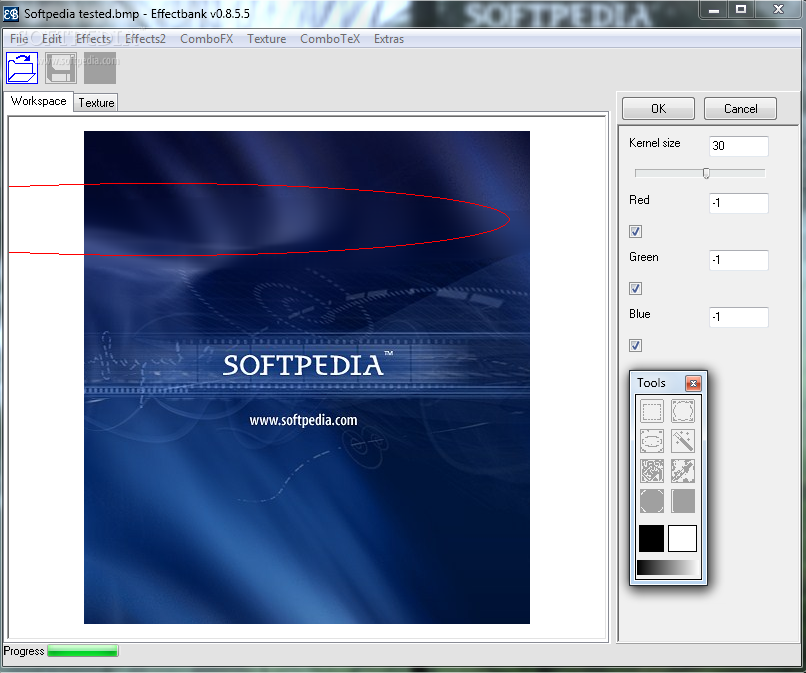Click the 'Progress' status label

point(24,651)
